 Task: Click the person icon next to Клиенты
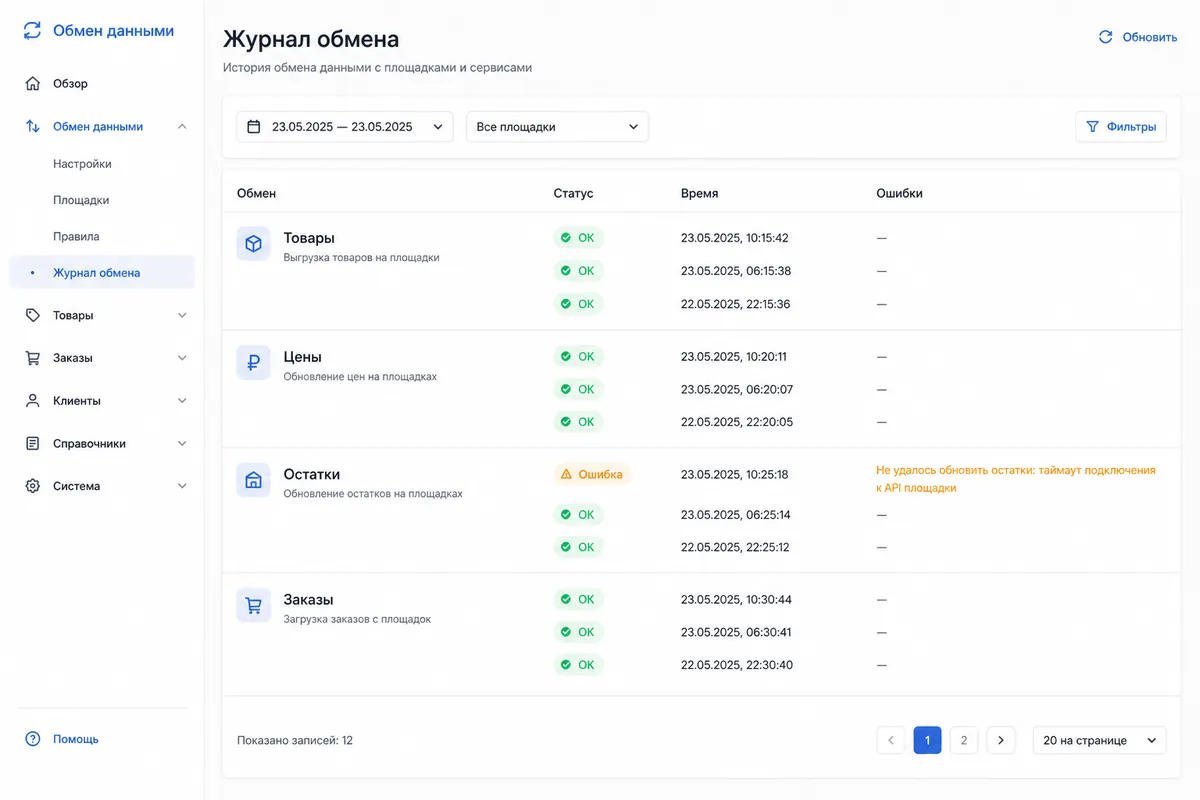pyautogui.click(x=33, y=401)
